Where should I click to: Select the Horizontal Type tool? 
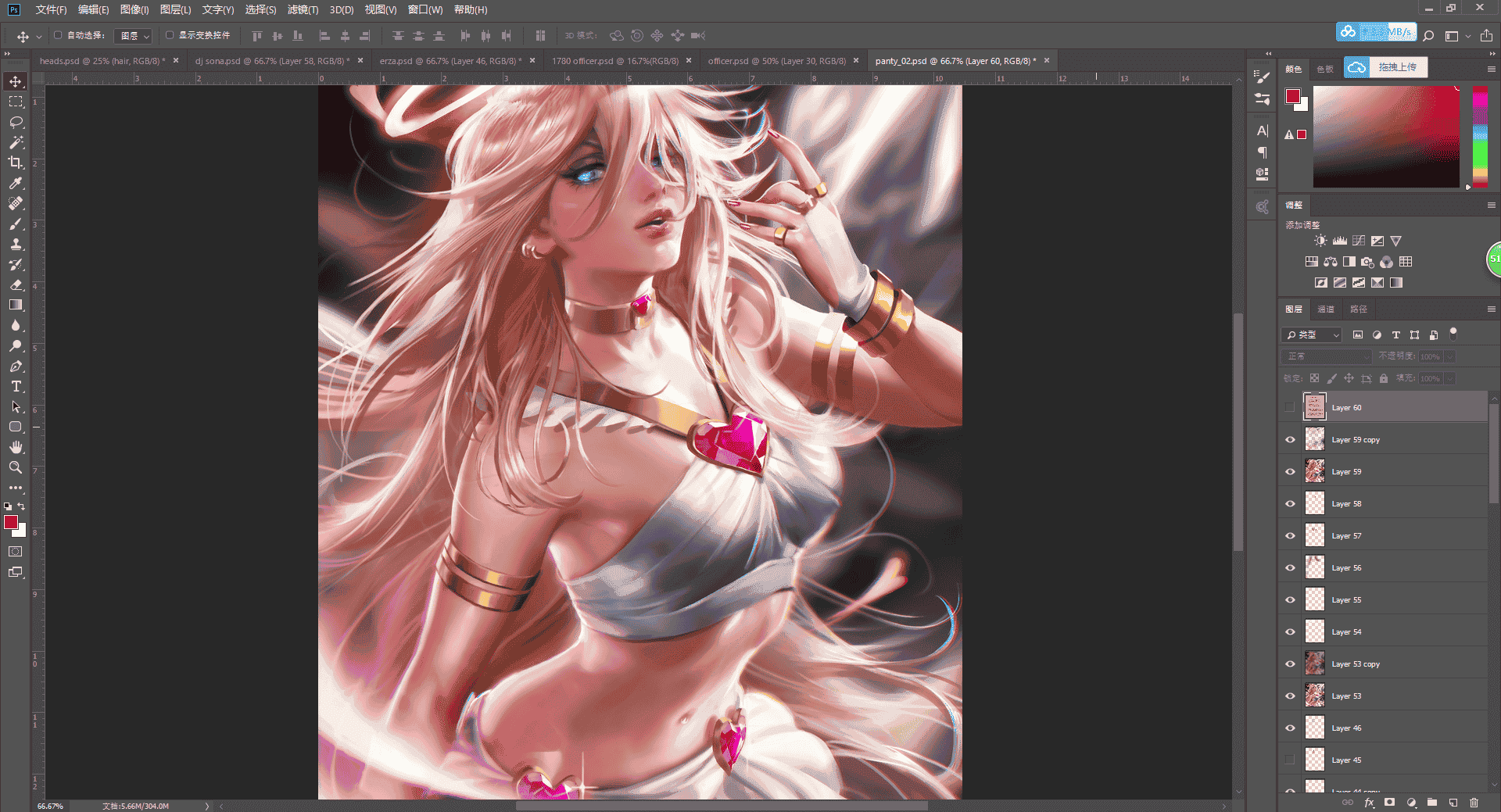coord(16,386)
